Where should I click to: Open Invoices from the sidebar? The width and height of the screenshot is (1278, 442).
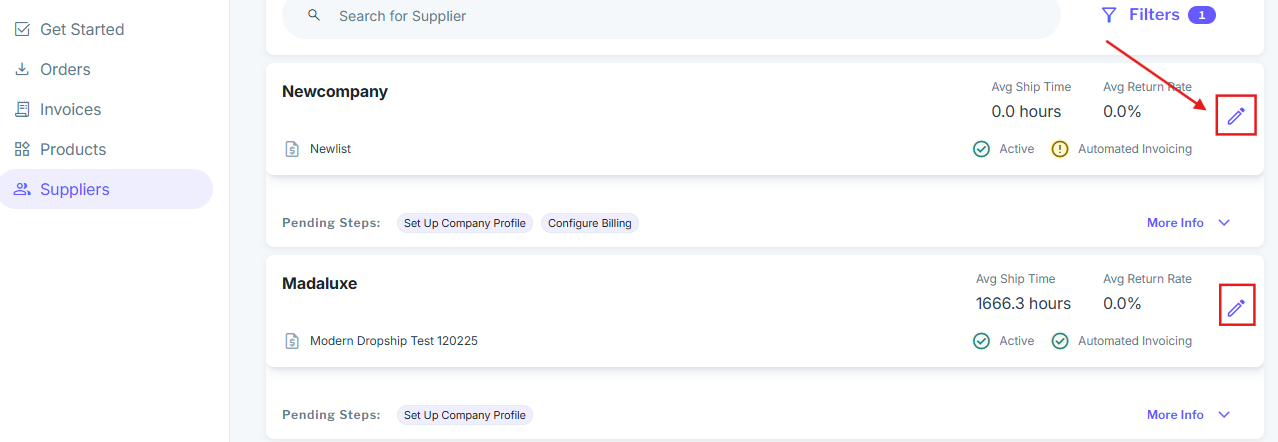coord(70,109)
